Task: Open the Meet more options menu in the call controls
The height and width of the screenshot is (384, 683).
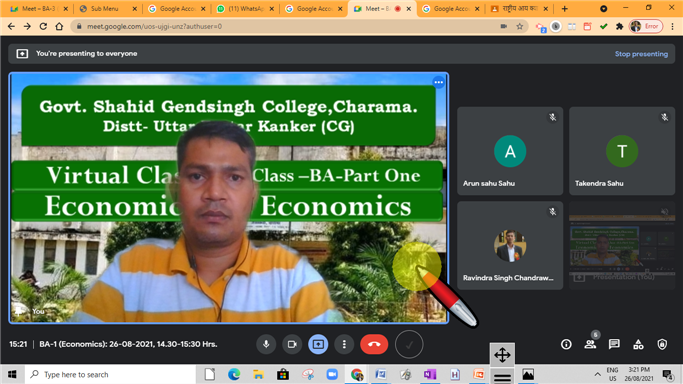Action: point(344,344)
